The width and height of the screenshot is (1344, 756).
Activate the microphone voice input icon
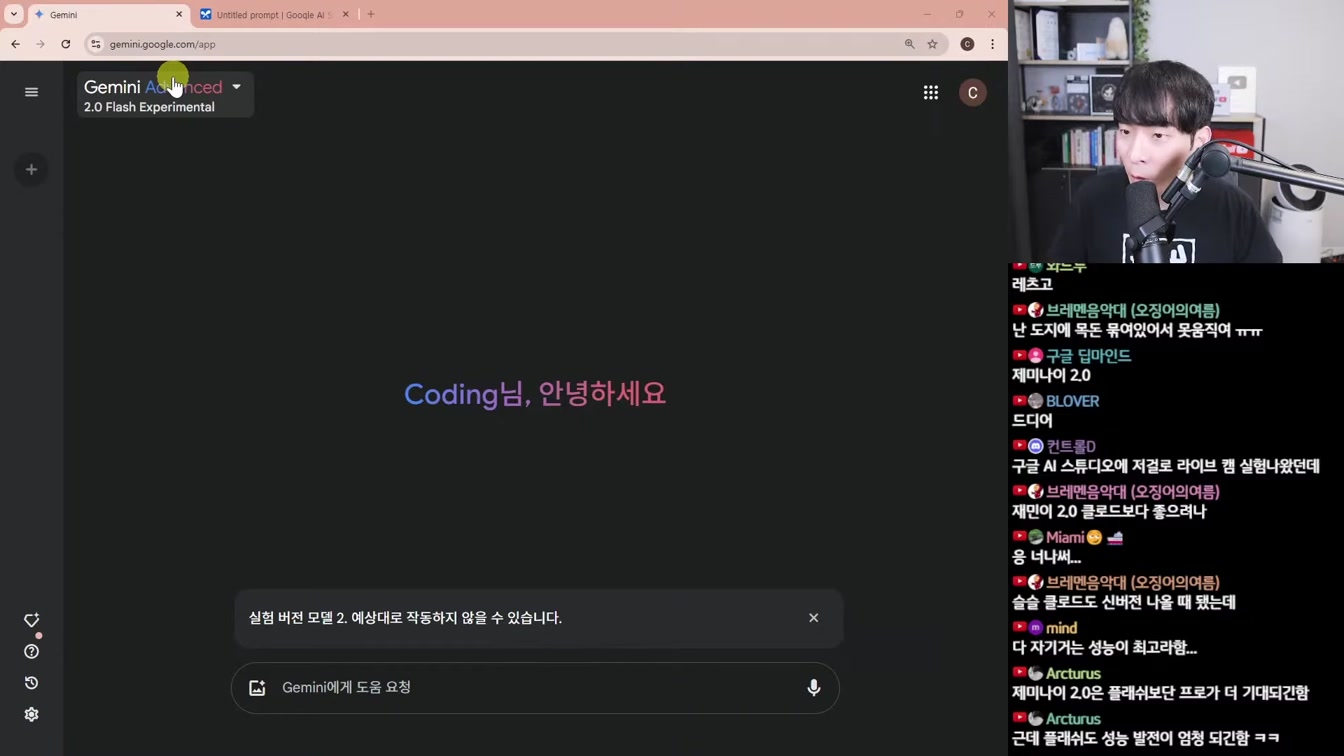coord(813,688)
